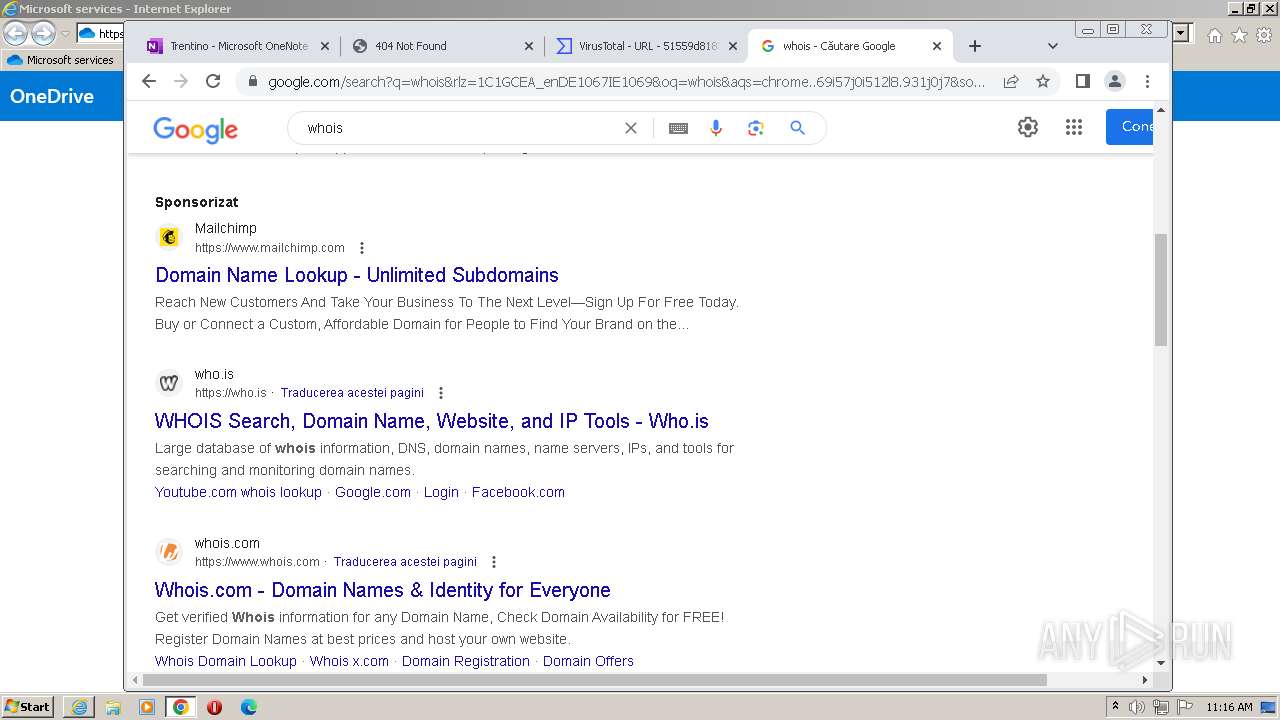
Task: Clear the whois search query
Action: 631,128
